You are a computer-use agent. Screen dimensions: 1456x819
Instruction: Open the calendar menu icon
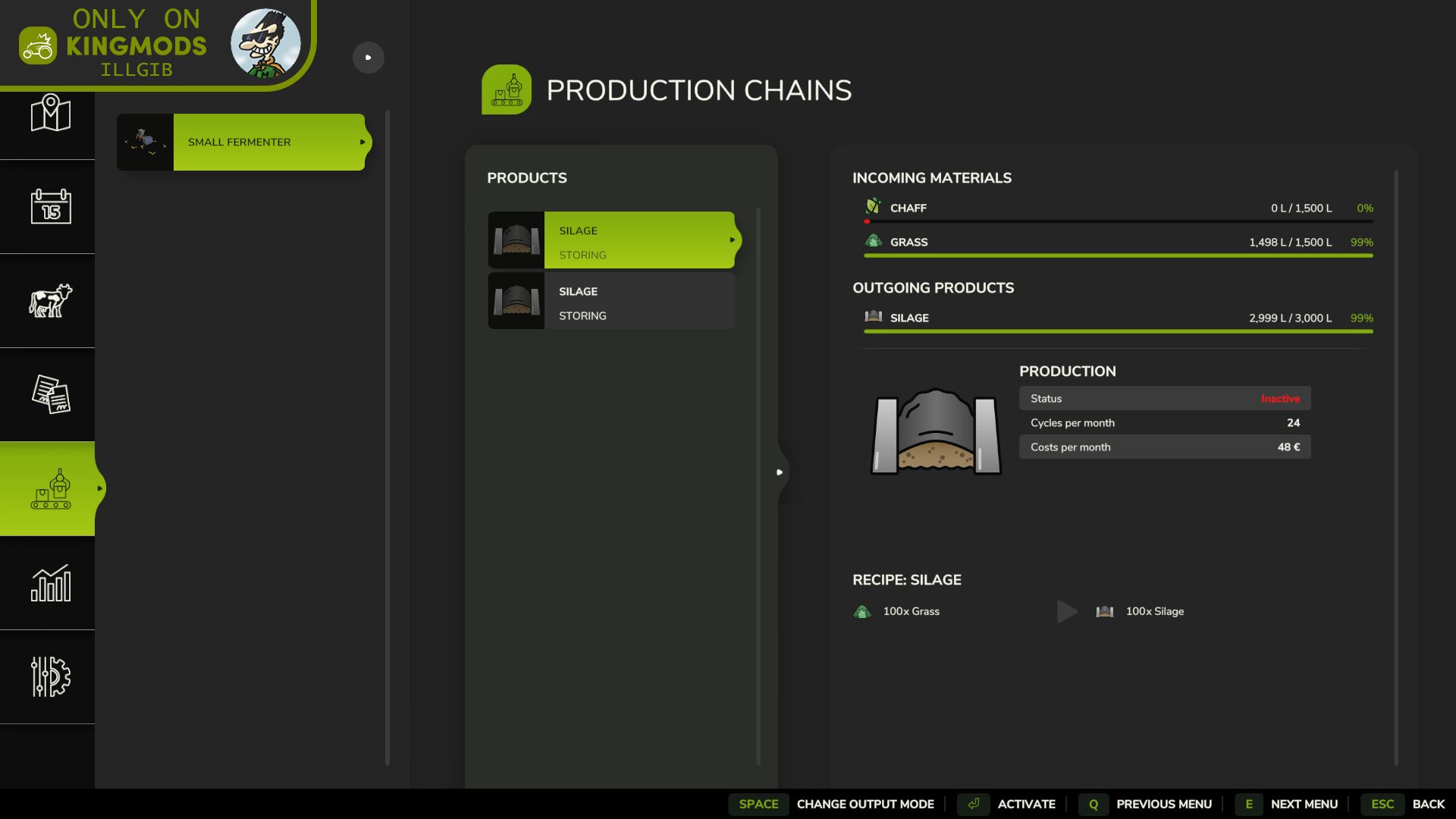coord(50,206)
